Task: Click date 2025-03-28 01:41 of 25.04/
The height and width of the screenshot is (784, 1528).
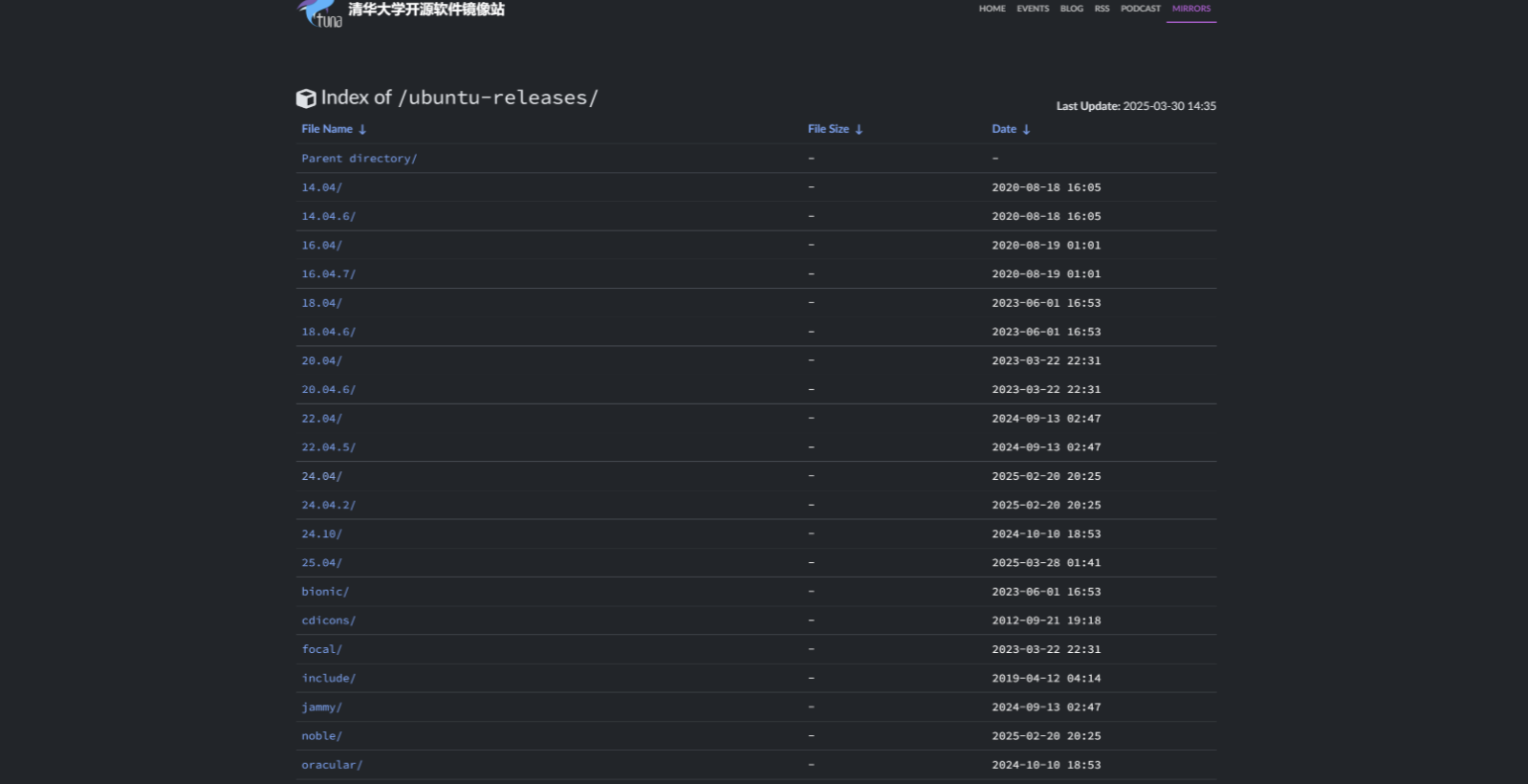Action: pos(1046,563)
